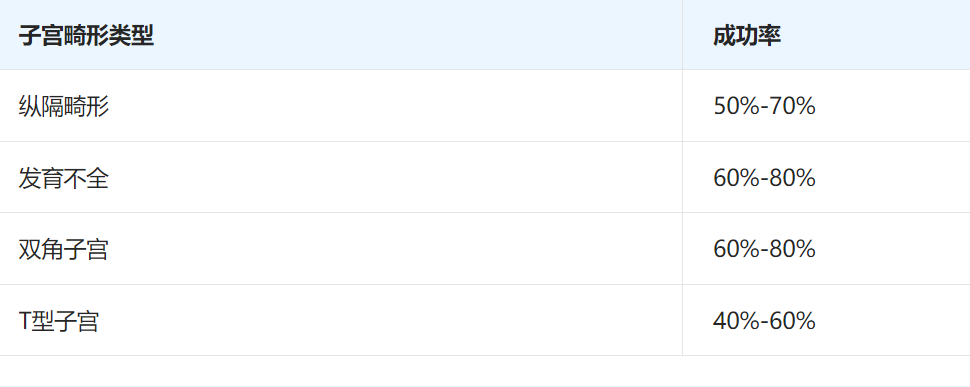The height and width of the screenshot is (387, 970).
Task: Click the text 双角子宫 in the table
Action: click(64, 249)
